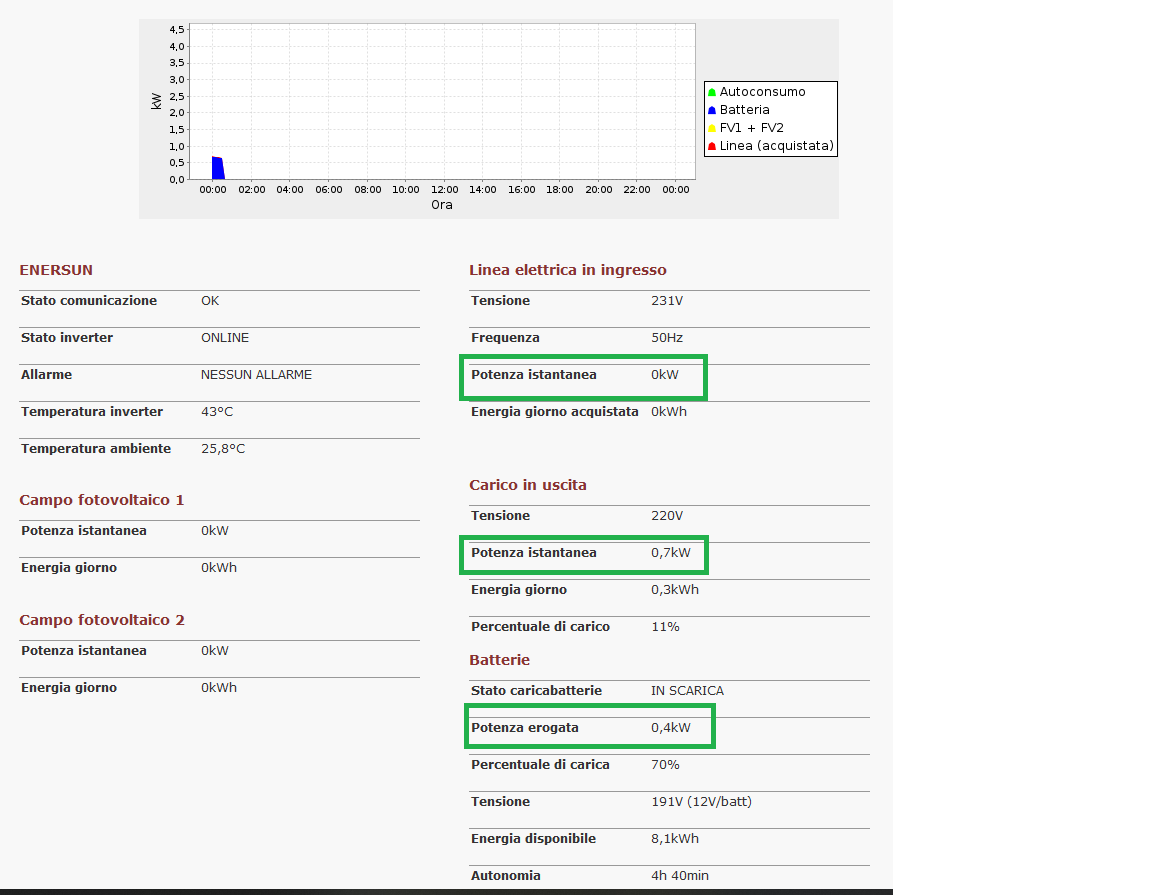
Task: Click the blue battery bar in the chart
Action: [x=217, y=168]
